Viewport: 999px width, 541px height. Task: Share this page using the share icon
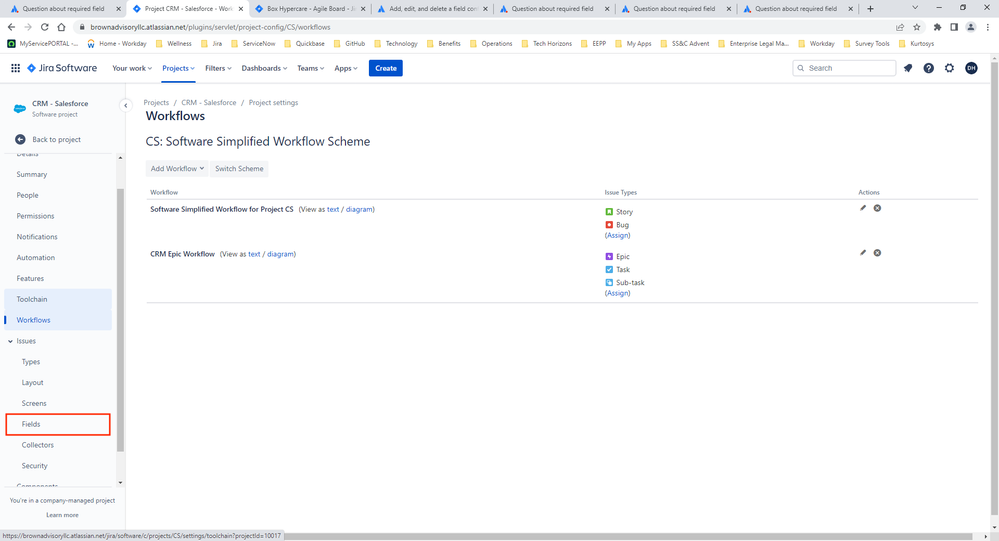click(900, 27)
